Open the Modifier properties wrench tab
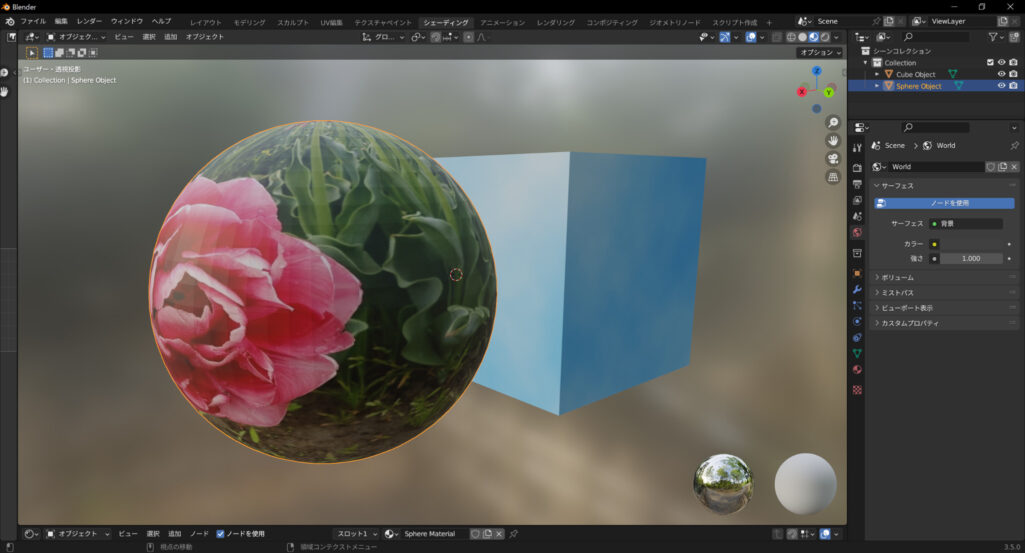Image resolution: width=1025 pixels, height=553 pixels. pos(857,290)
